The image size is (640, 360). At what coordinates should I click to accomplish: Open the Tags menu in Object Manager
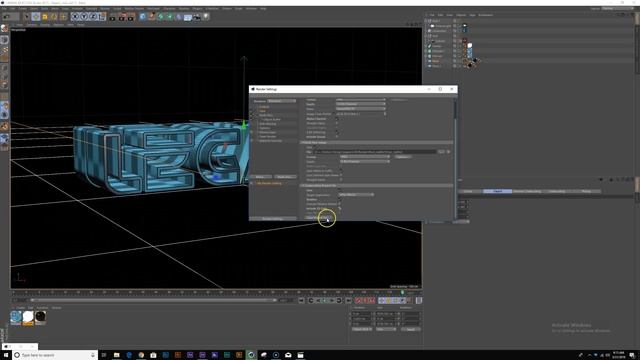point(472,15)
